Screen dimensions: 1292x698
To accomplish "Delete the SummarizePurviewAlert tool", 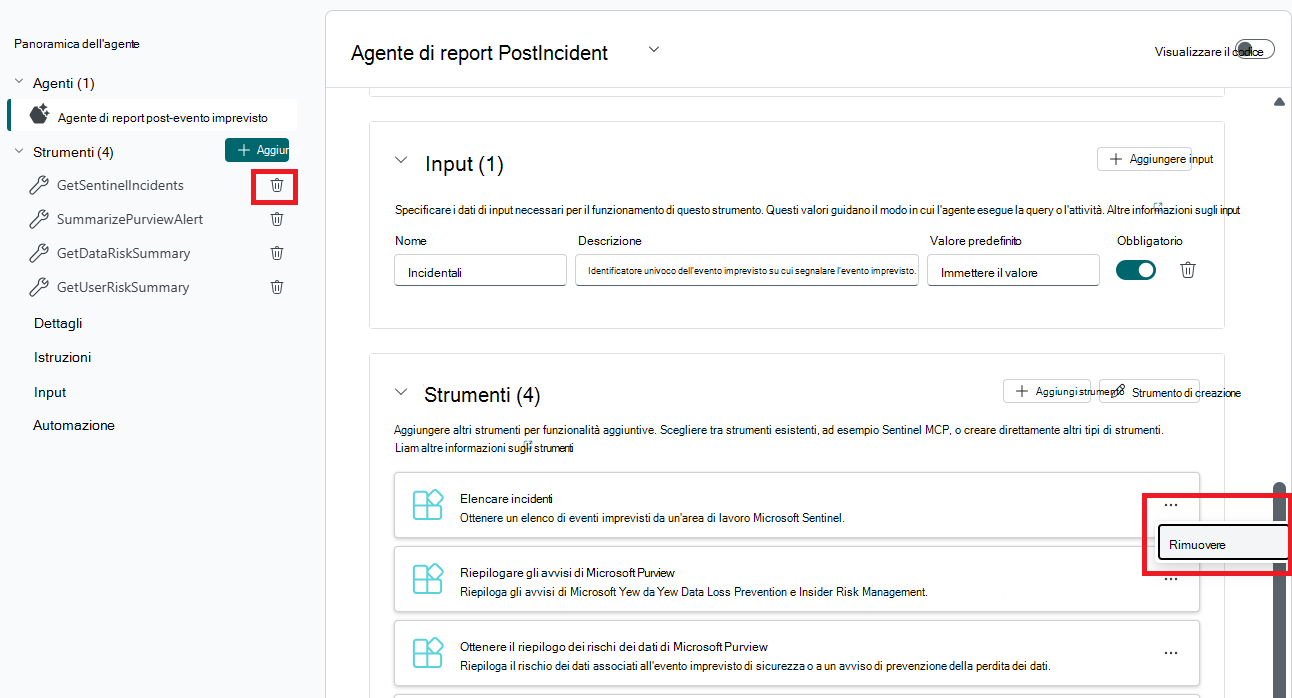I will (277, 219).
